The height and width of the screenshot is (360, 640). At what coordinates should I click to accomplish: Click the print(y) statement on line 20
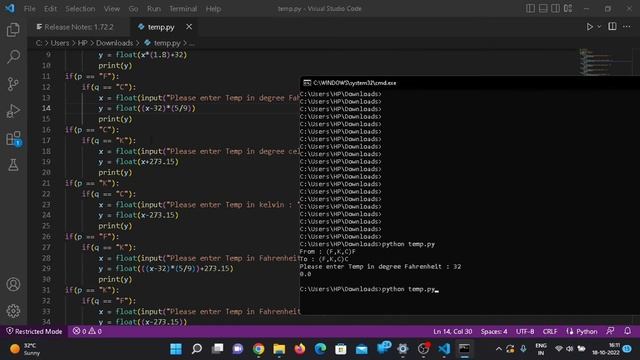coord(115,172)
